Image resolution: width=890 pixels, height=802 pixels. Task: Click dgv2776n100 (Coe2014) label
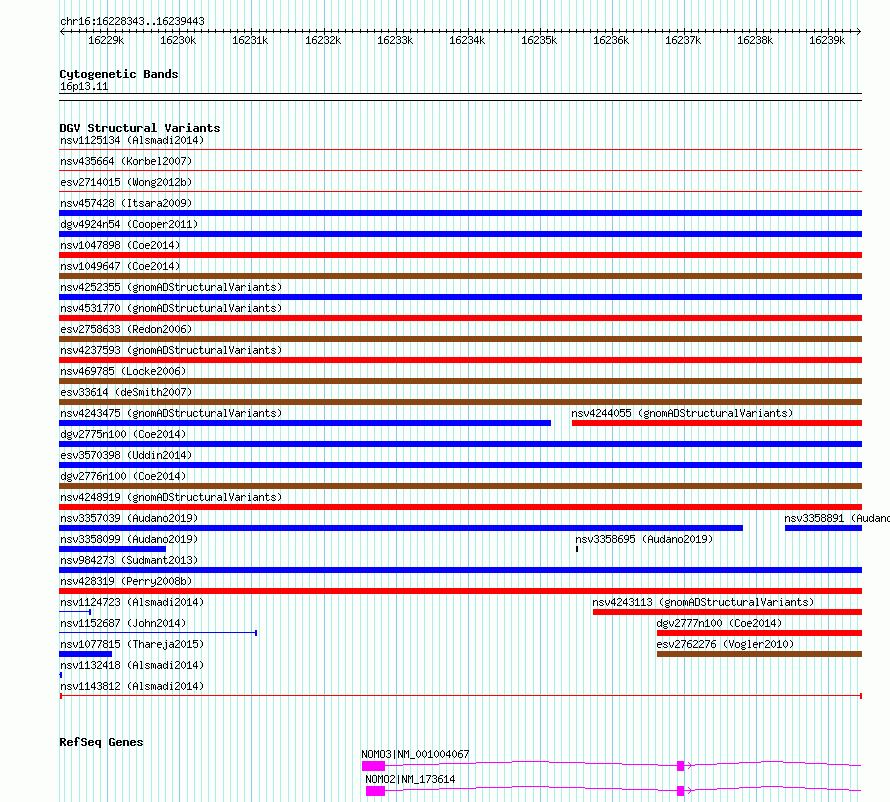pos(123,476)
